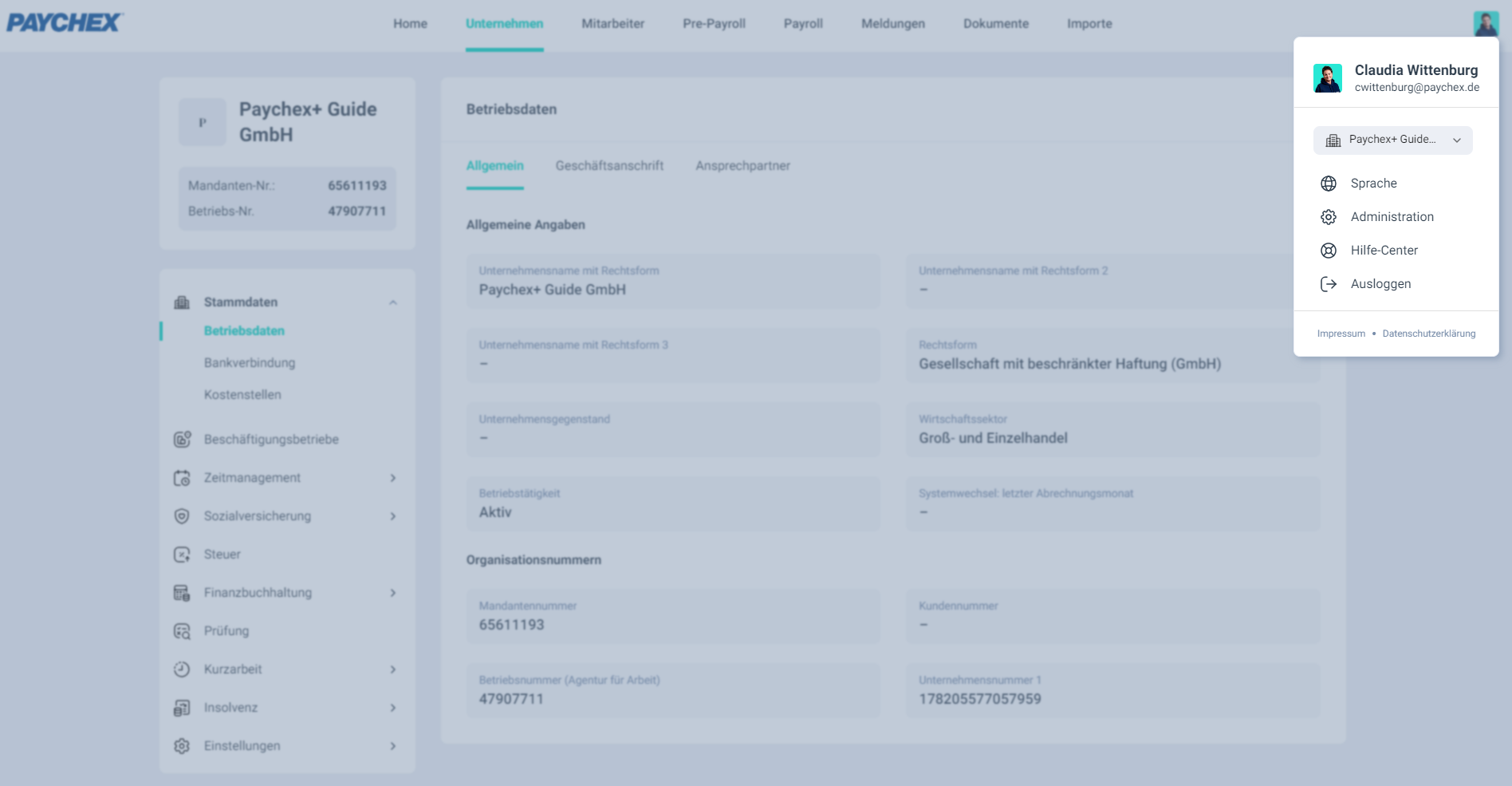Click the company initial P badge

[203, 122]
